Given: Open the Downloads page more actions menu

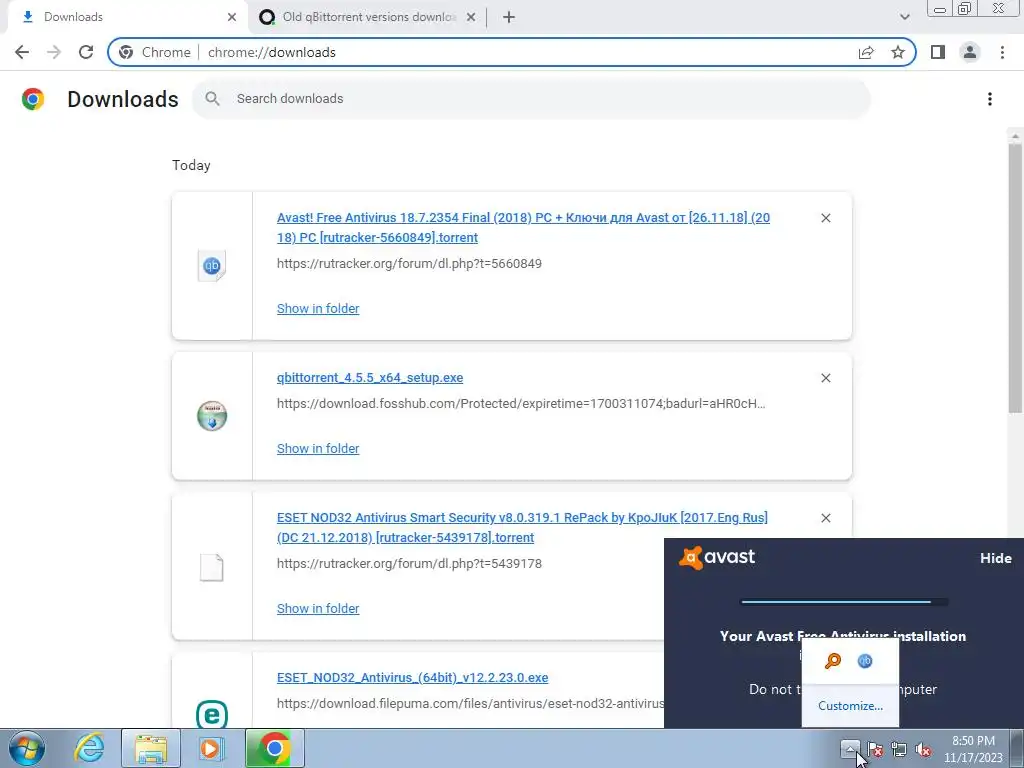Looking at the screenshot, I should tap(990, 99).
